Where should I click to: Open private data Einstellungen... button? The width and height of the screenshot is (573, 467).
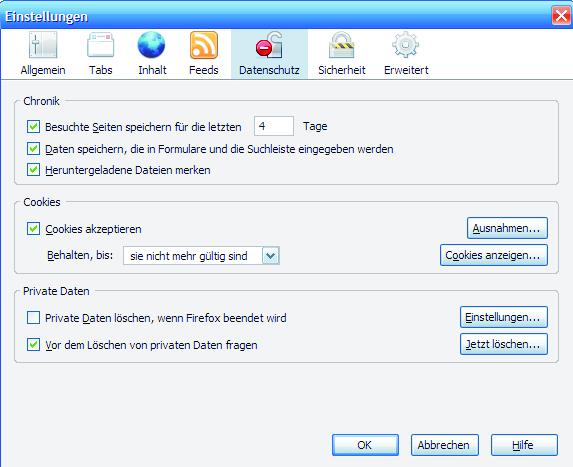tap(504, 317)
